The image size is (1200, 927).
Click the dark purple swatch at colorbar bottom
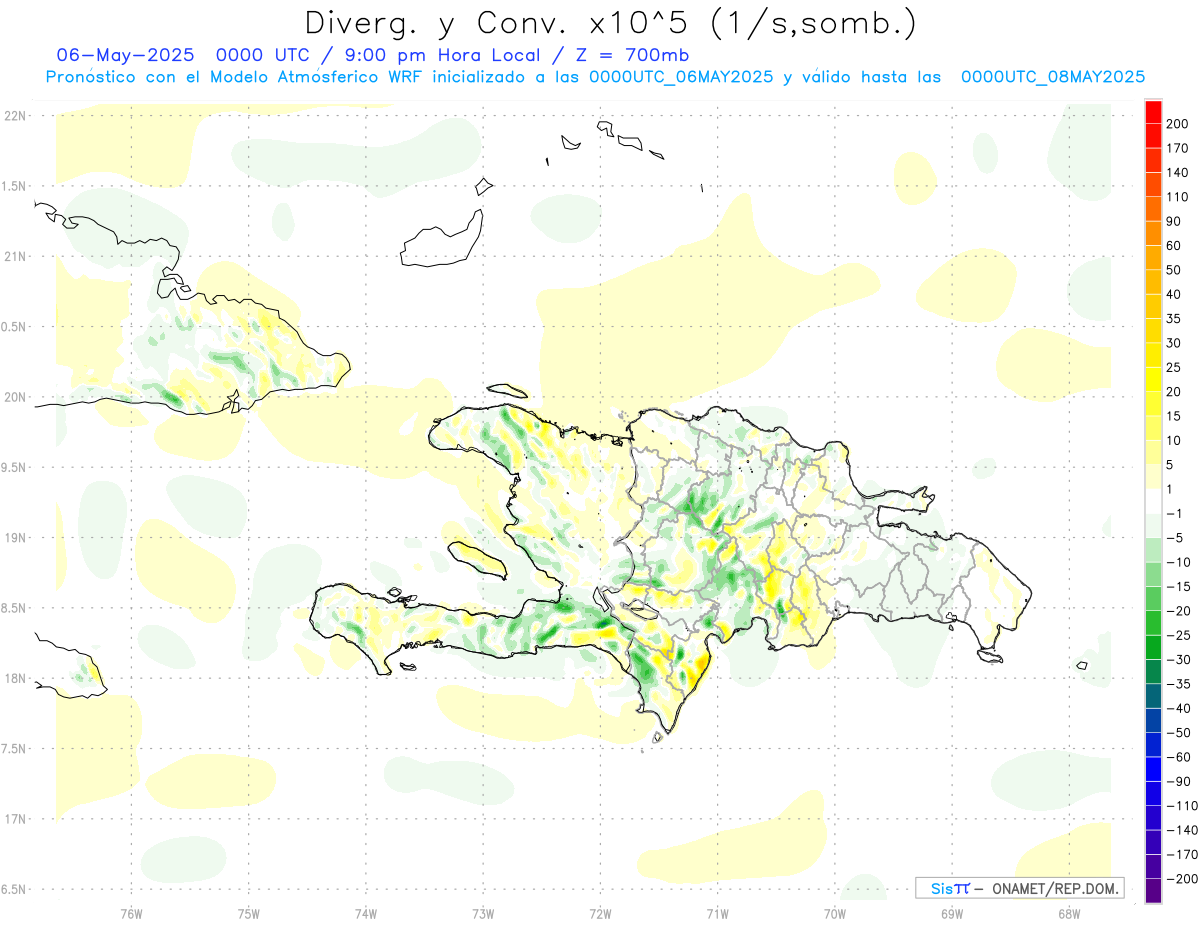[1153, 890]
